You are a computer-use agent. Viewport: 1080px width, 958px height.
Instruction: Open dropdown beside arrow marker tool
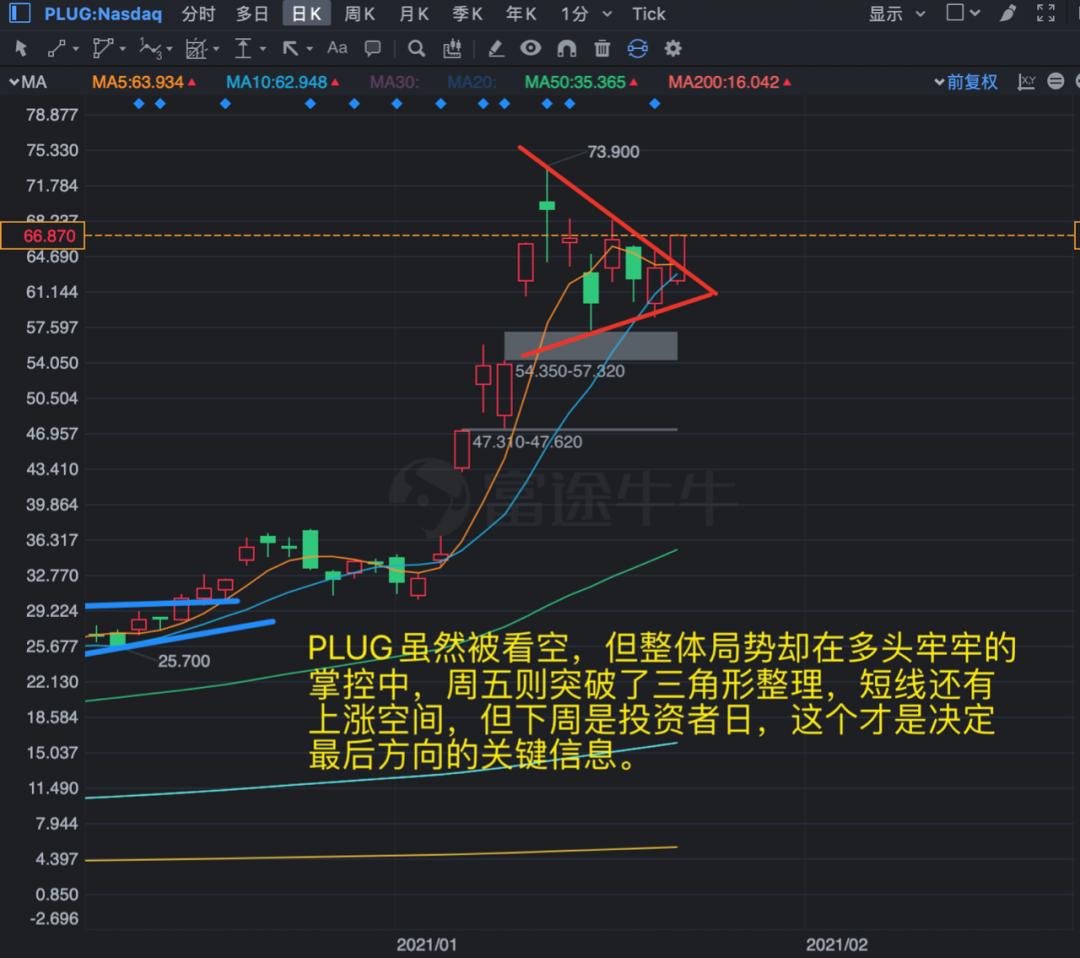click(309, 49)
